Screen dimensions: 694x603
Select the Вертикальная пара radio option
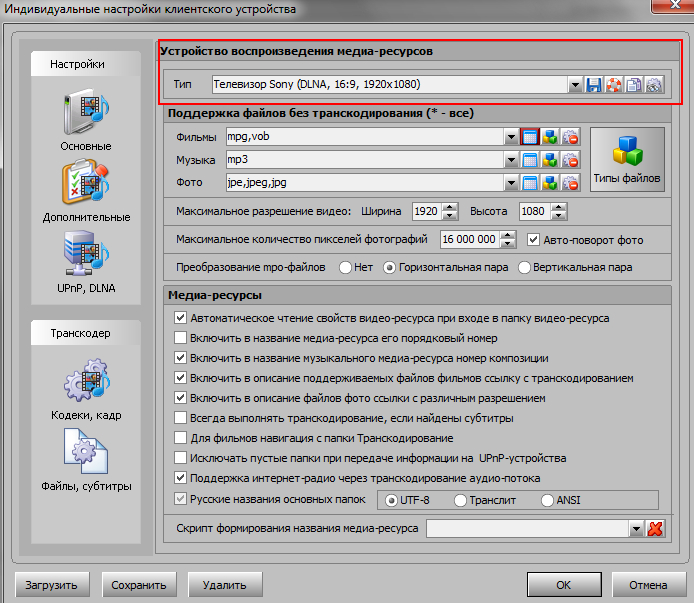[x=525, y=268]
